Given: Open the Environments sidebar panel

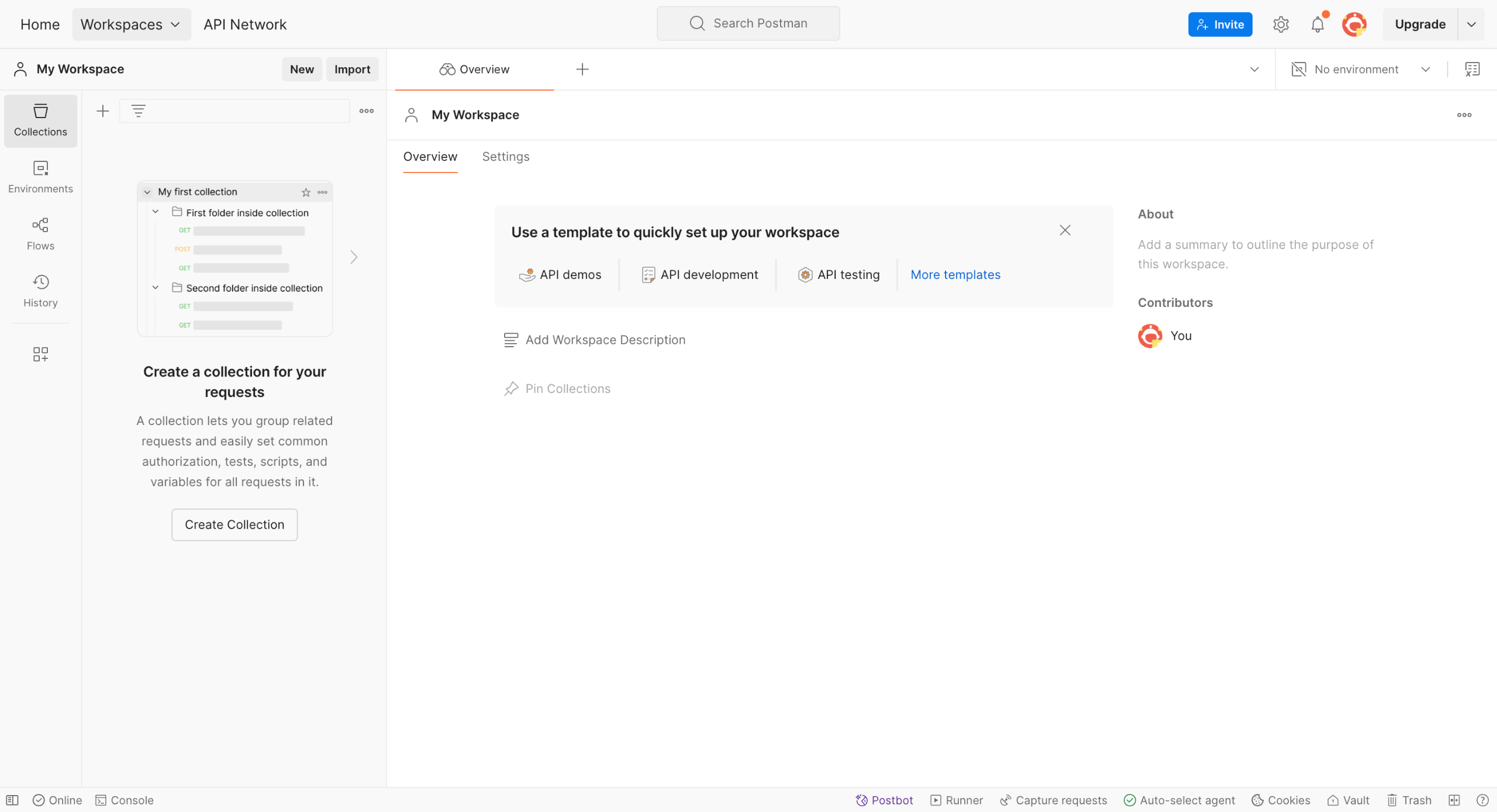Looking at the screenshot, I should (x=40, y=177).
